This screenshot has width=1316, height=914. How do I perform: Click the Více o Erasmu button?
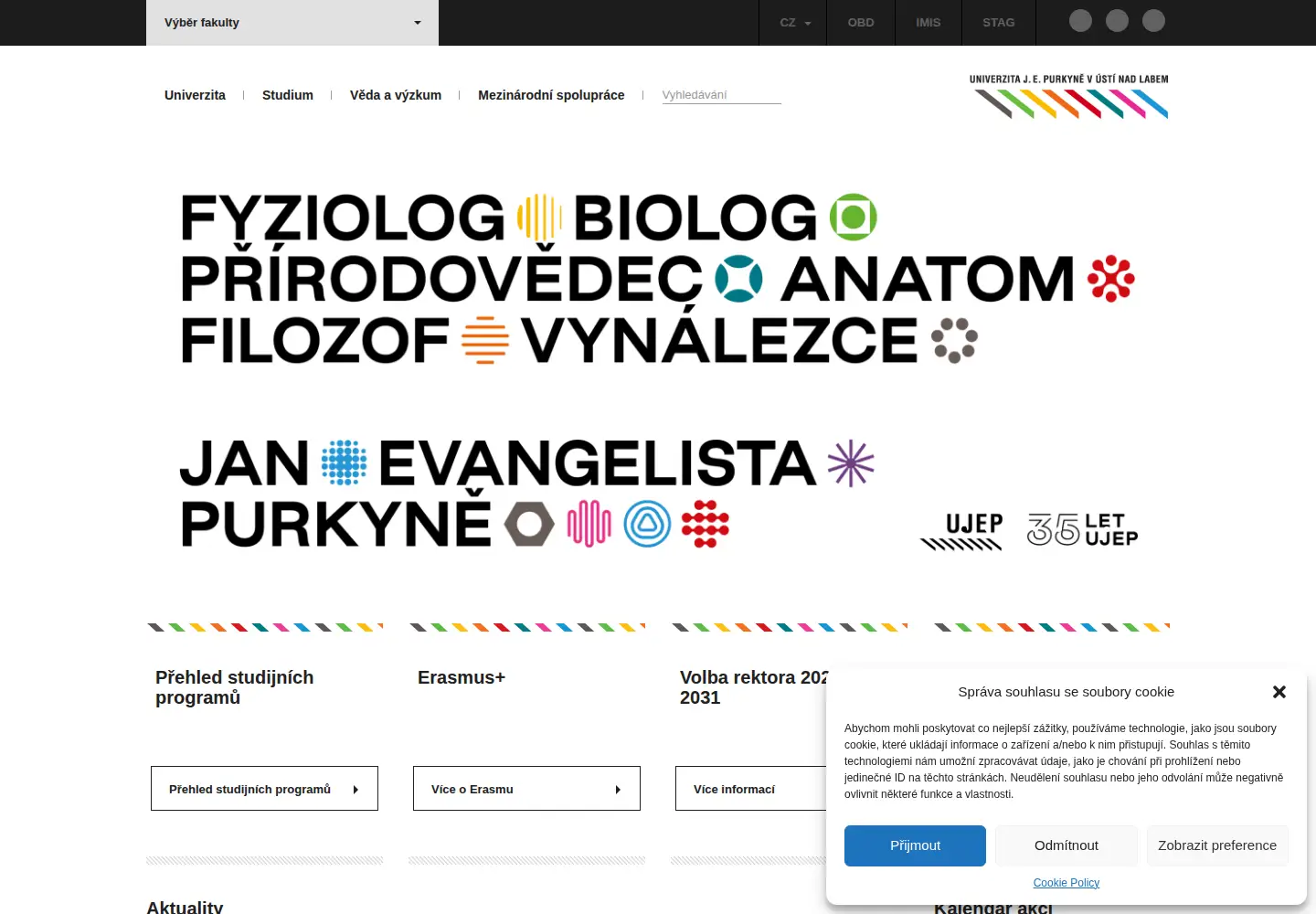(526, 789)
